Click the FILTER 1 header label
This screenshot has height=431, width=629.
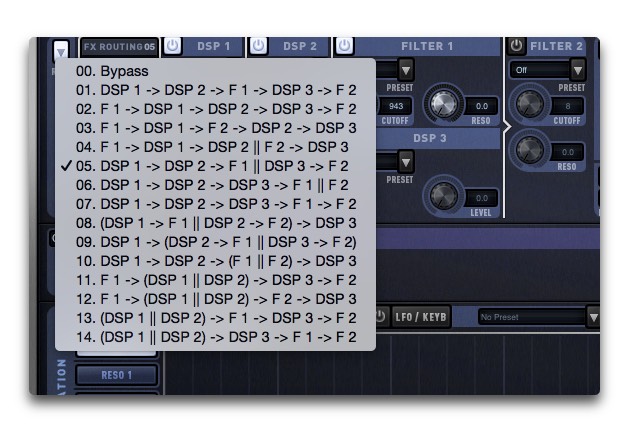pyautogui.click(x=427, y=46)
